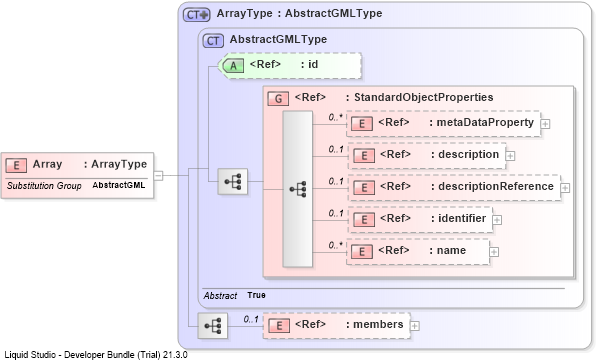The width and height of the screenshot is (596, 360).
Task: Select the ': identifier' label
Action: coord(458,218)
